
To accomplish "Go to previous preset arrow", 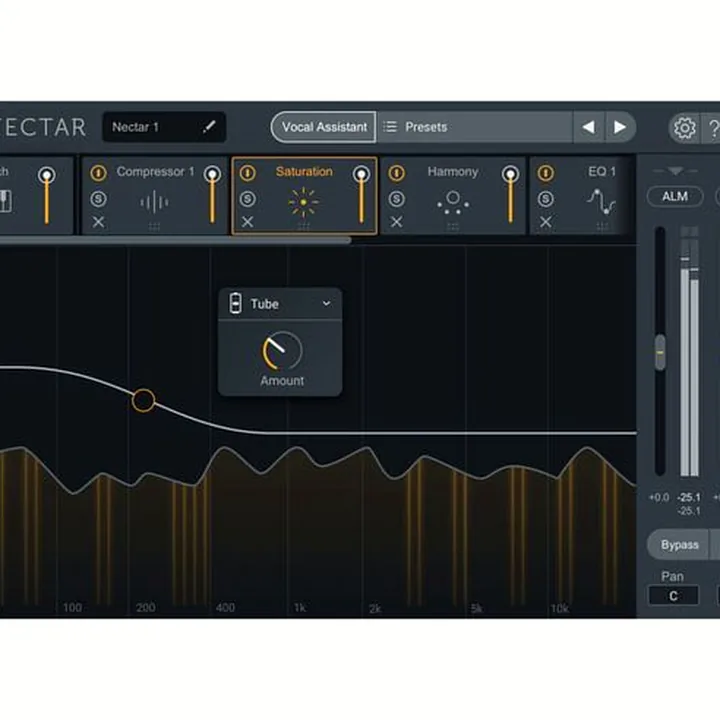I will [589, 127].
